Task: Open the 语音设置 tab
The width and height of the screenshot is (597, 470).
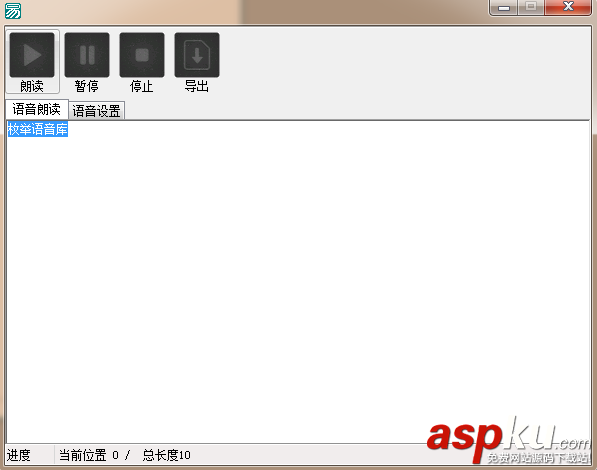Action: 96,111
